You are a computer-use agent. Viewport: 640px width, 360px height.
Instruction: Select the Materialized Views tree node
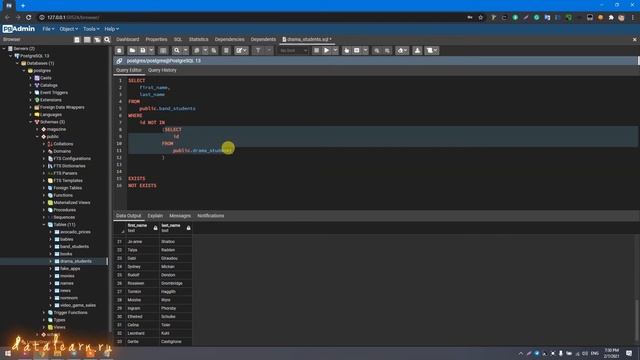(x=71, y=203)
